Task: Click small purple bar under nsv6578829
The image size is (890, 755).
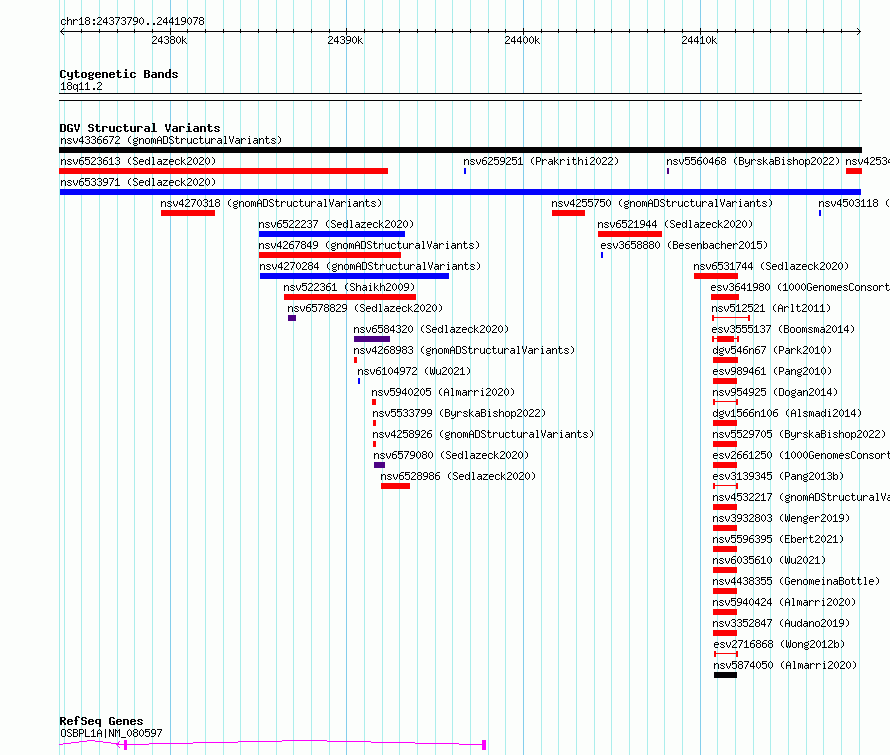Action: (292, 318)
